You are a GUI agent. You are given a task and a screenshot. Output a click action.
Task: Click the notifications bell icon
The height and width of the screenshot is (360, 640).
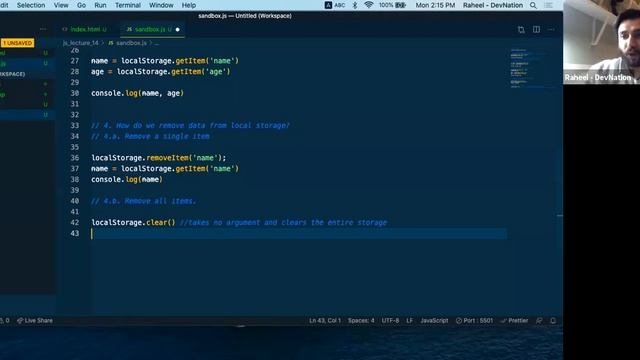[553, 320]
